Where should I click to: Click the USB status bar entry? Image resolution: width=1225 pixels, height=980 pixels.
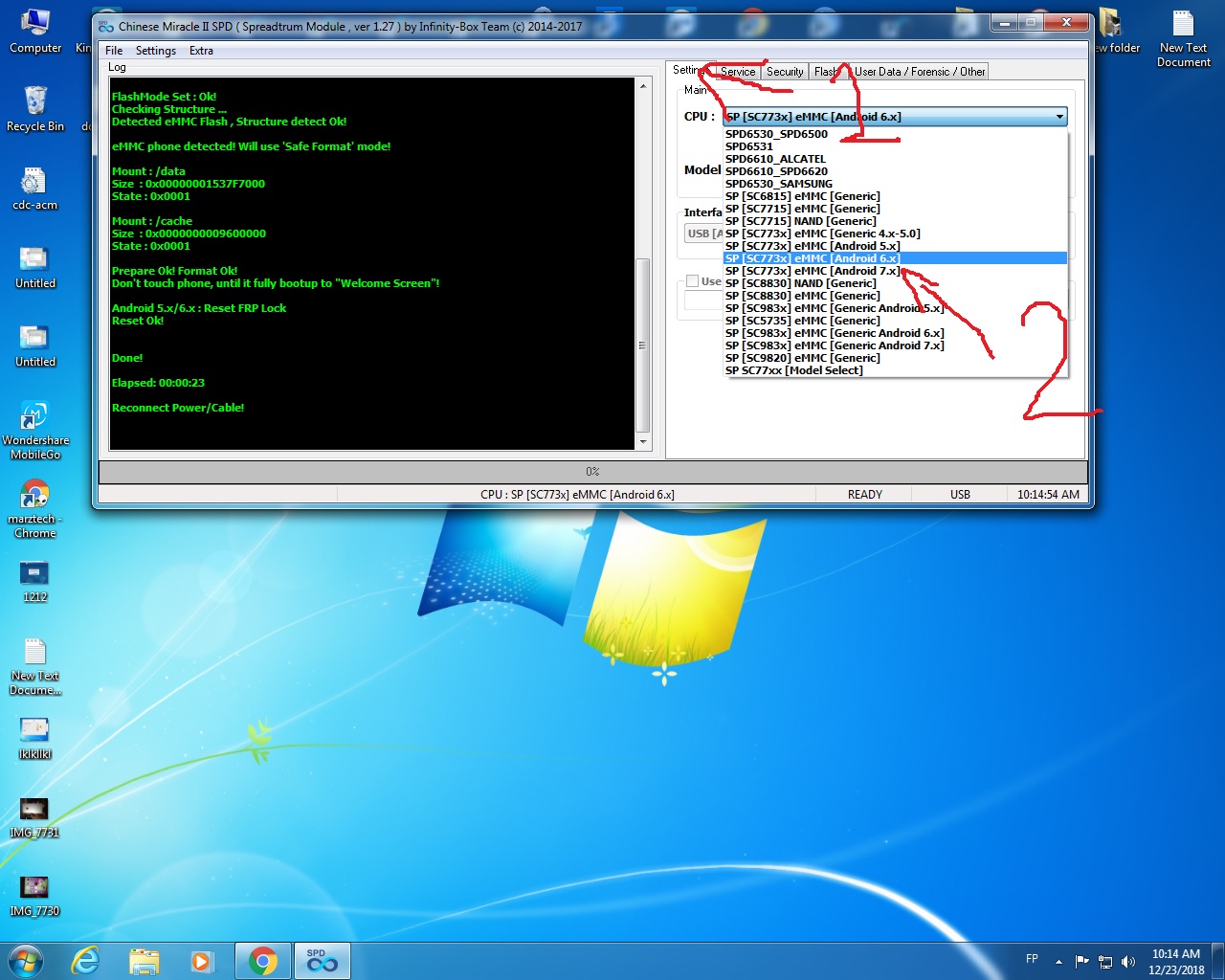960,495
